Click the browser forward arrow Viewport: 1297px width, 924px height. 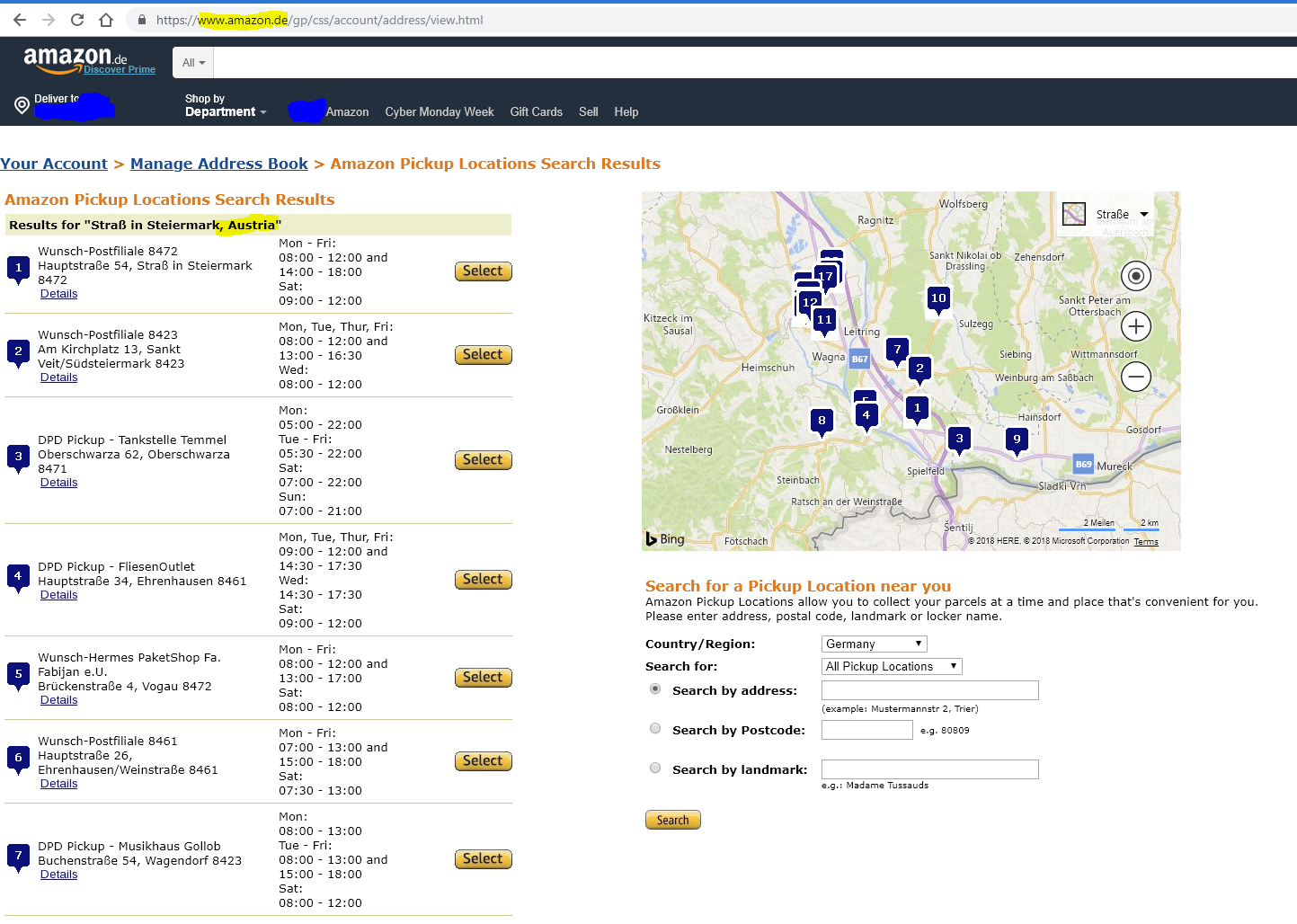[49, 20]
